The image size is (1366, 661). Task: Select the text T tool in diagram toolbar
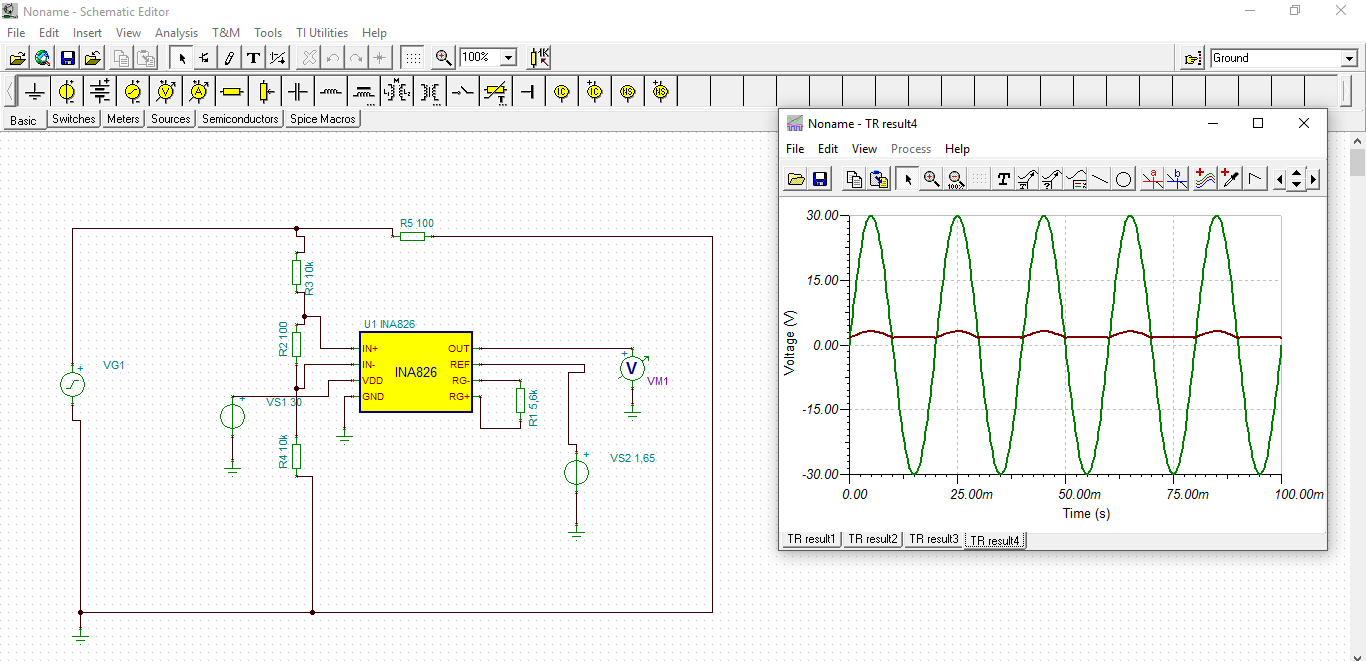1003,179
